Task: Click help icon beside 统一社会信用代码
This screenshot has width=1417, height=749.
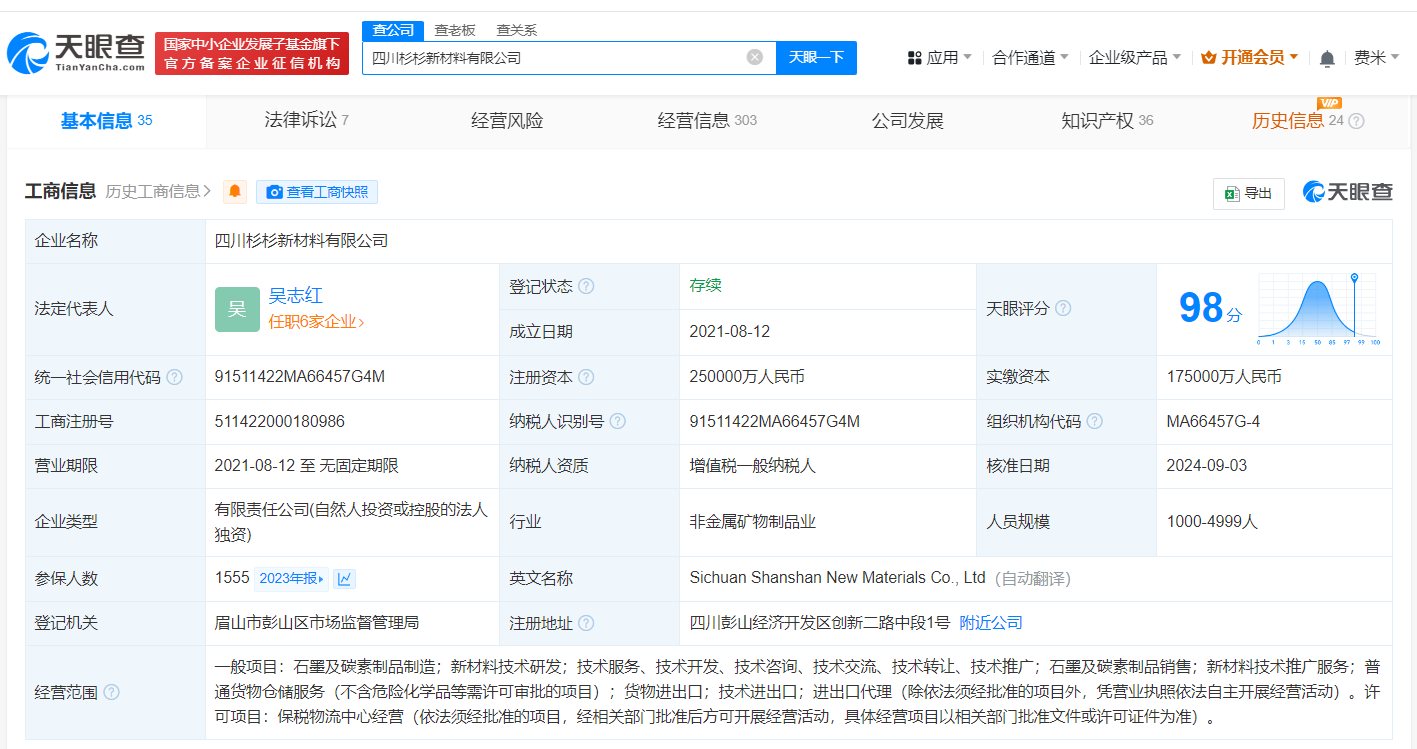Action: click(175, 377)
